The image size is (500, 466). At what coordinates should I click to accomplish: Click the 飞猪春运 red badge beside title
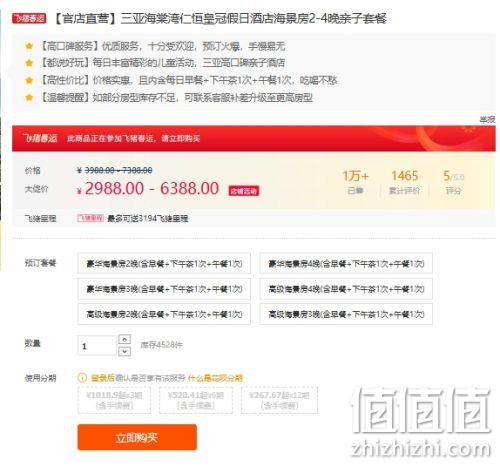(x=29, y=18)
